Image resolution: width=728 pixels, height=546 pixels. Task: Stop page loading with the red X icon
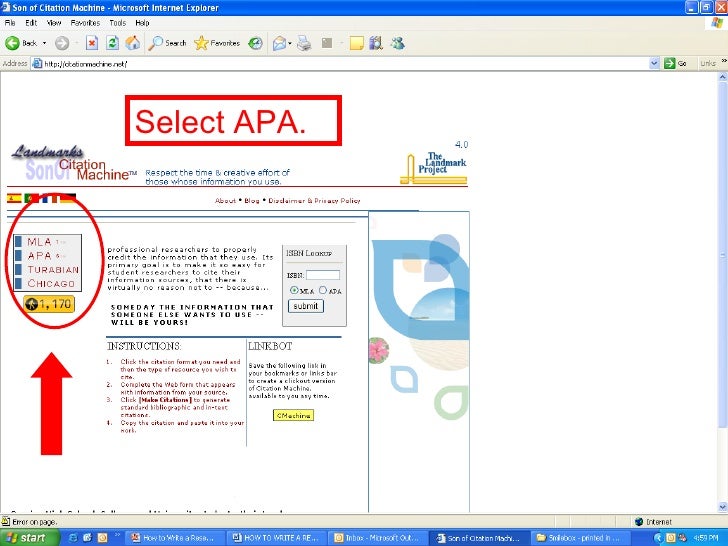[x=92, y=43]
